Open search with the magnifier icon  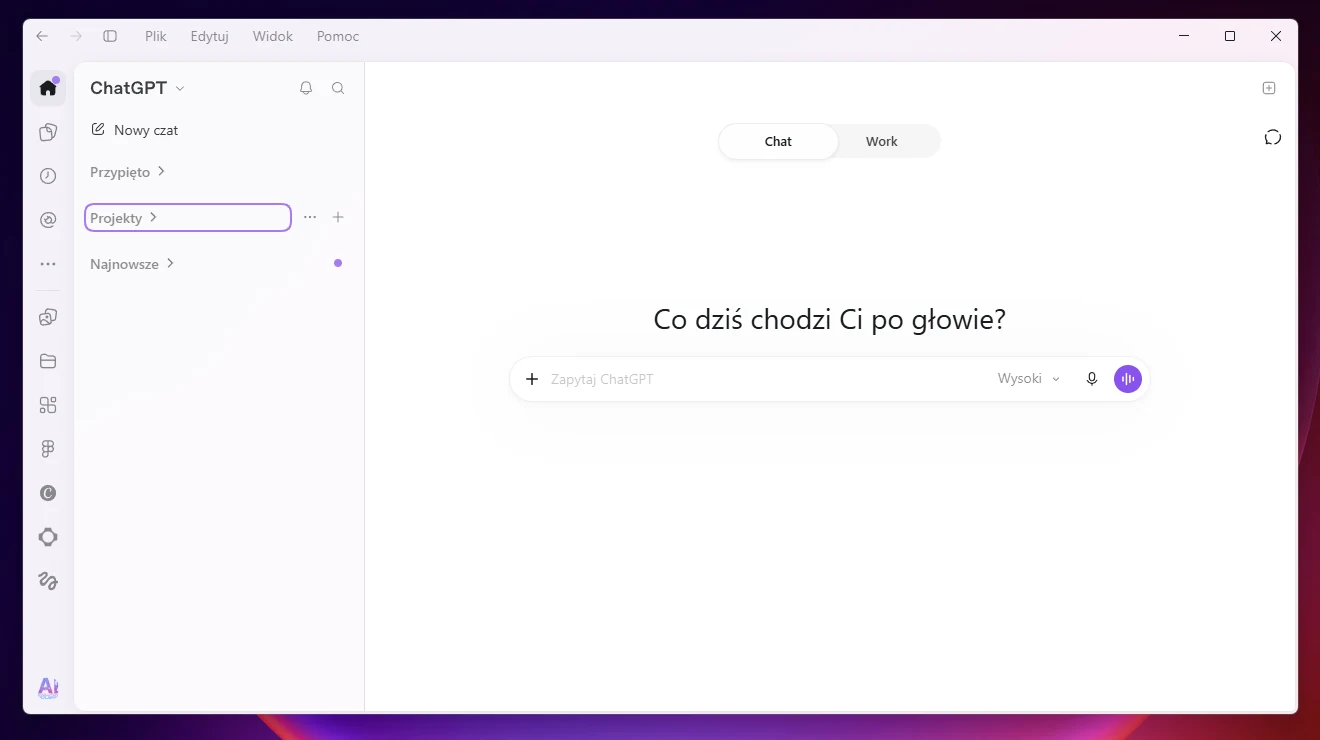(x=338, y=88)
